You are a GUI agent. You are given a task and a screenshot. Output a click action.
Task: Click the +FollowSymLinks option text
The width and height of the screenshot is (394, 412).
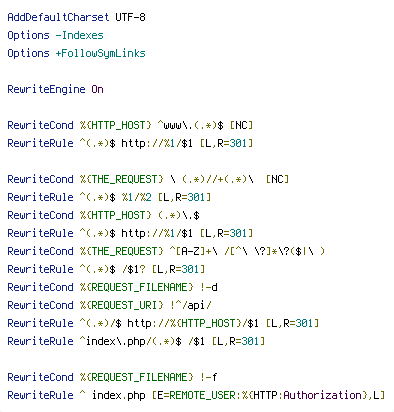(100, 53)
